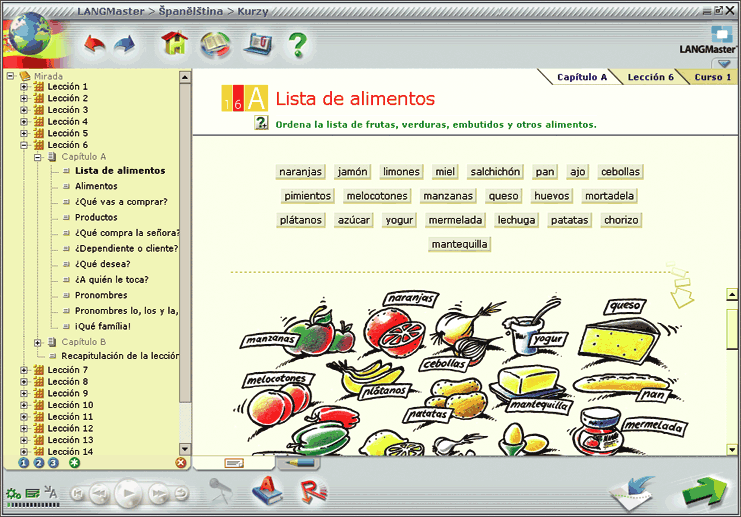Collapse the Lección 6 tree node

[24, 145]
